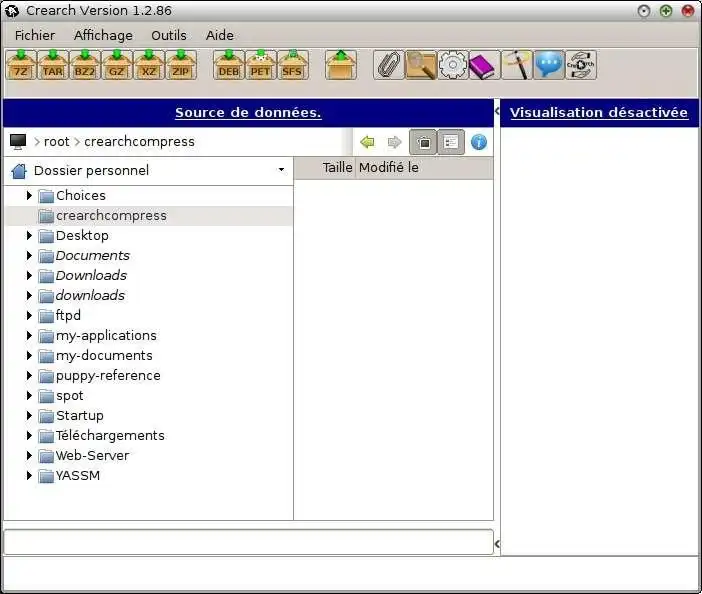Click the divider arrow next to the bottom text field
This screenshot has width=702, height=594.
[497, 544]
